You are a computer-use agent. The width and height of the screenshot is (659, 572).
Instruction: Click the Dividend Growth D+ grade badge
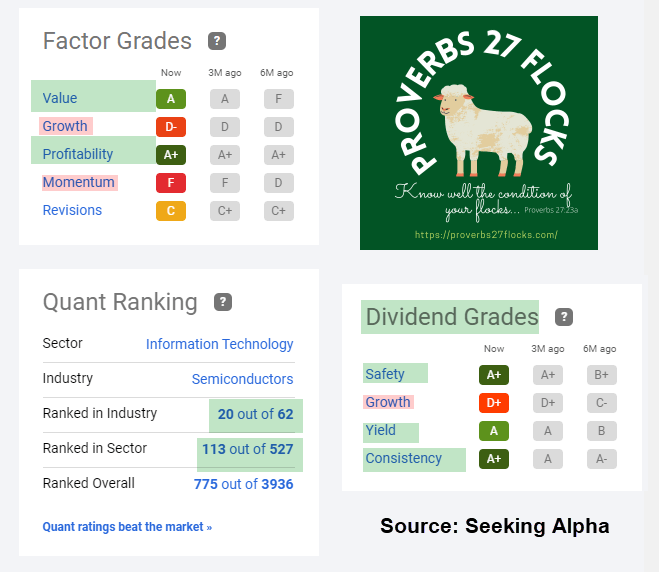(x=494, y=403)
